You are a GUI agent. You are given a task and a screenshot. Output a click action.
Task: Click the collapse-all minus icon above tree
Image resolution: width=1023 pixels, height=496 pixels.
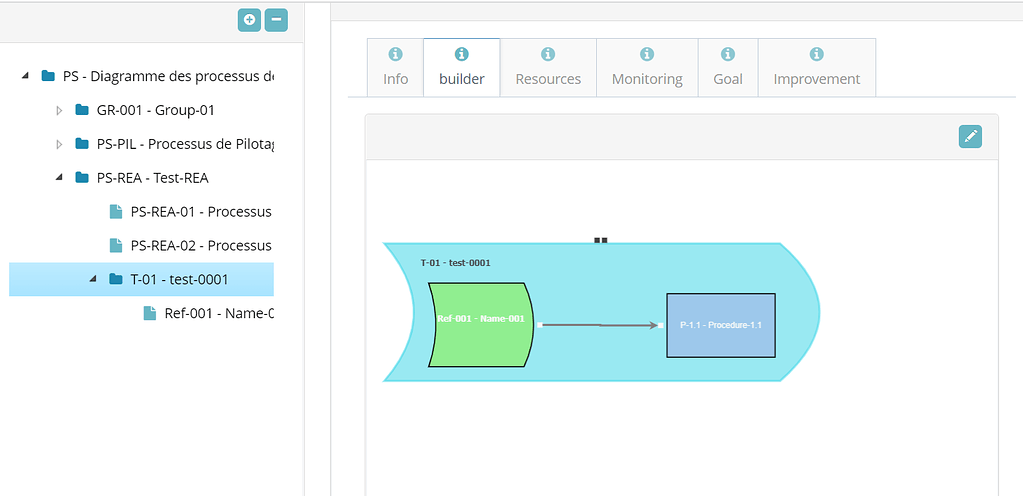(x=276, y=19)
